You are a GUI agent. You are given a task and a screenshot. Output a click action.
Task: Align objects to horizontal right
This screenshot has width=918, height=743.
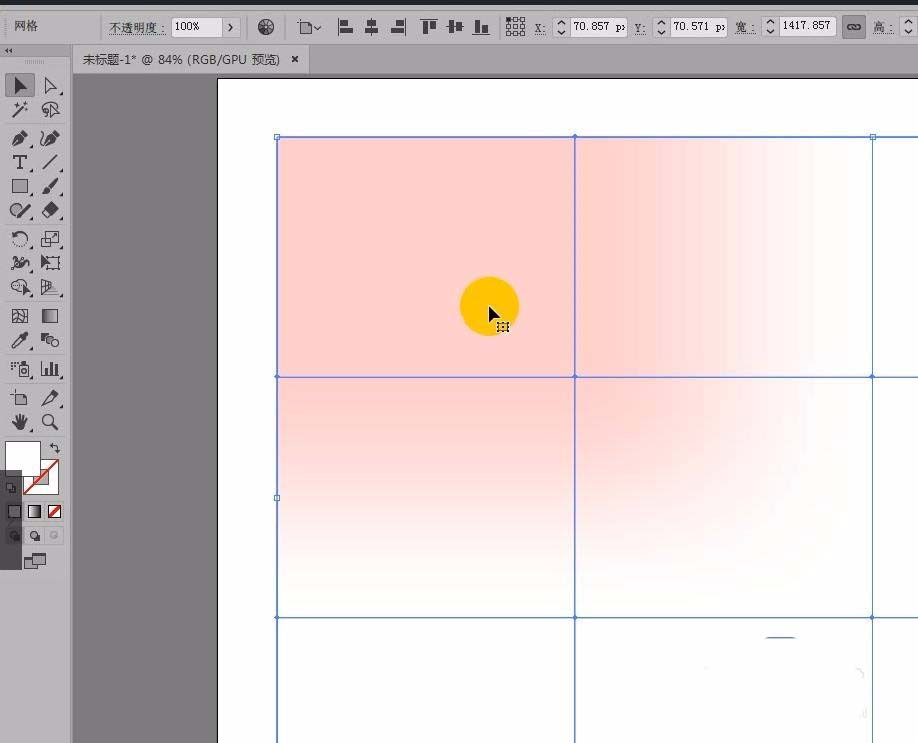click(398, 27)
